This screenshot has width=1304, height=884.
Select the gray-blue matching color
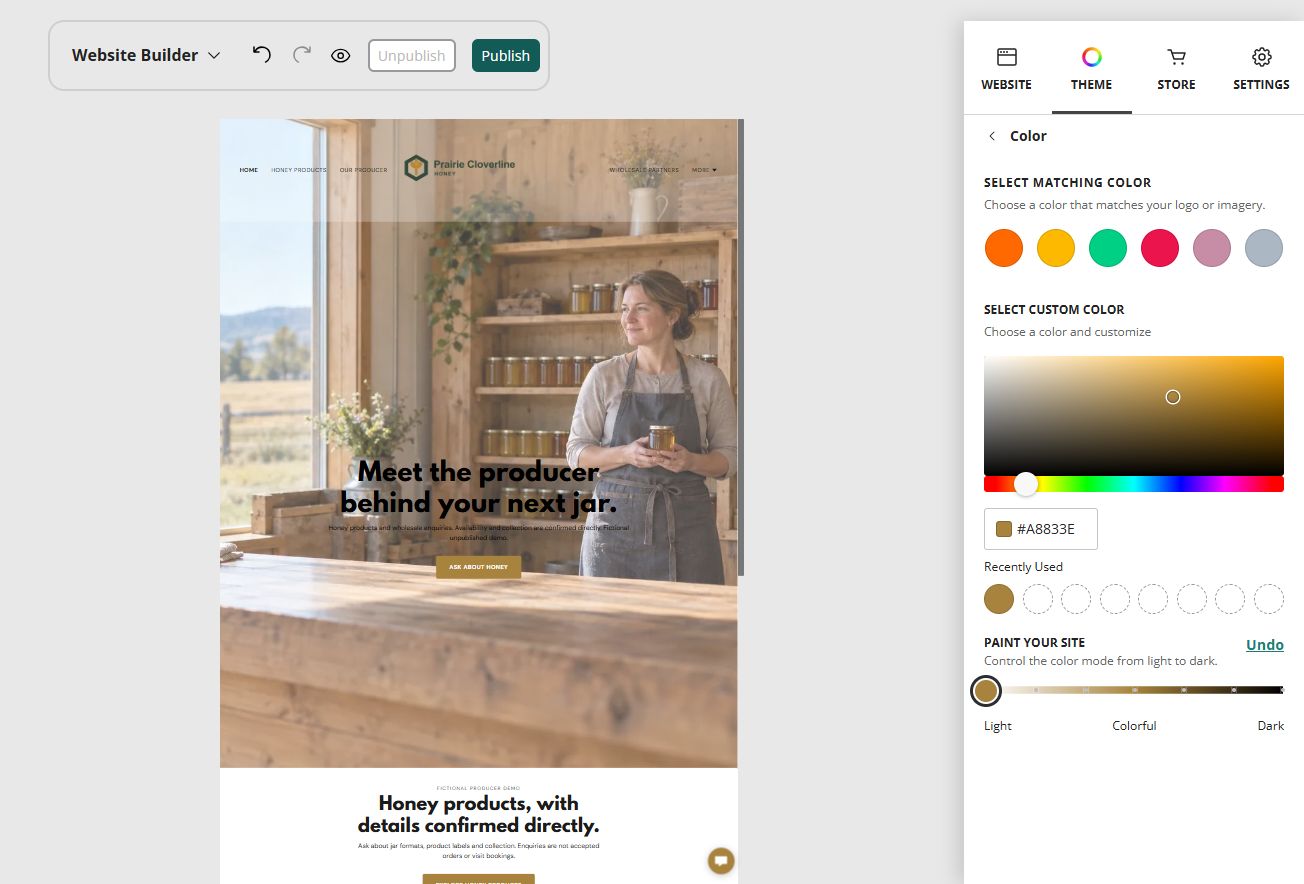click(1264, 247)
